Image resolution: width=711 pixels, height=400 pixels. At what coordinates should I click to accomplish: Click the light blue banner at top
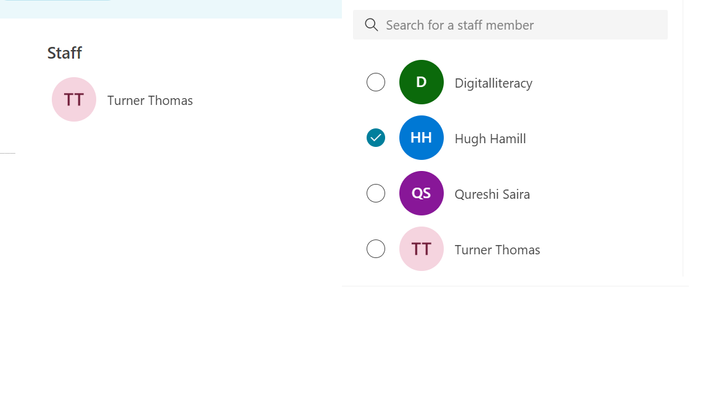pyautogui.click(x=171, y=9)
